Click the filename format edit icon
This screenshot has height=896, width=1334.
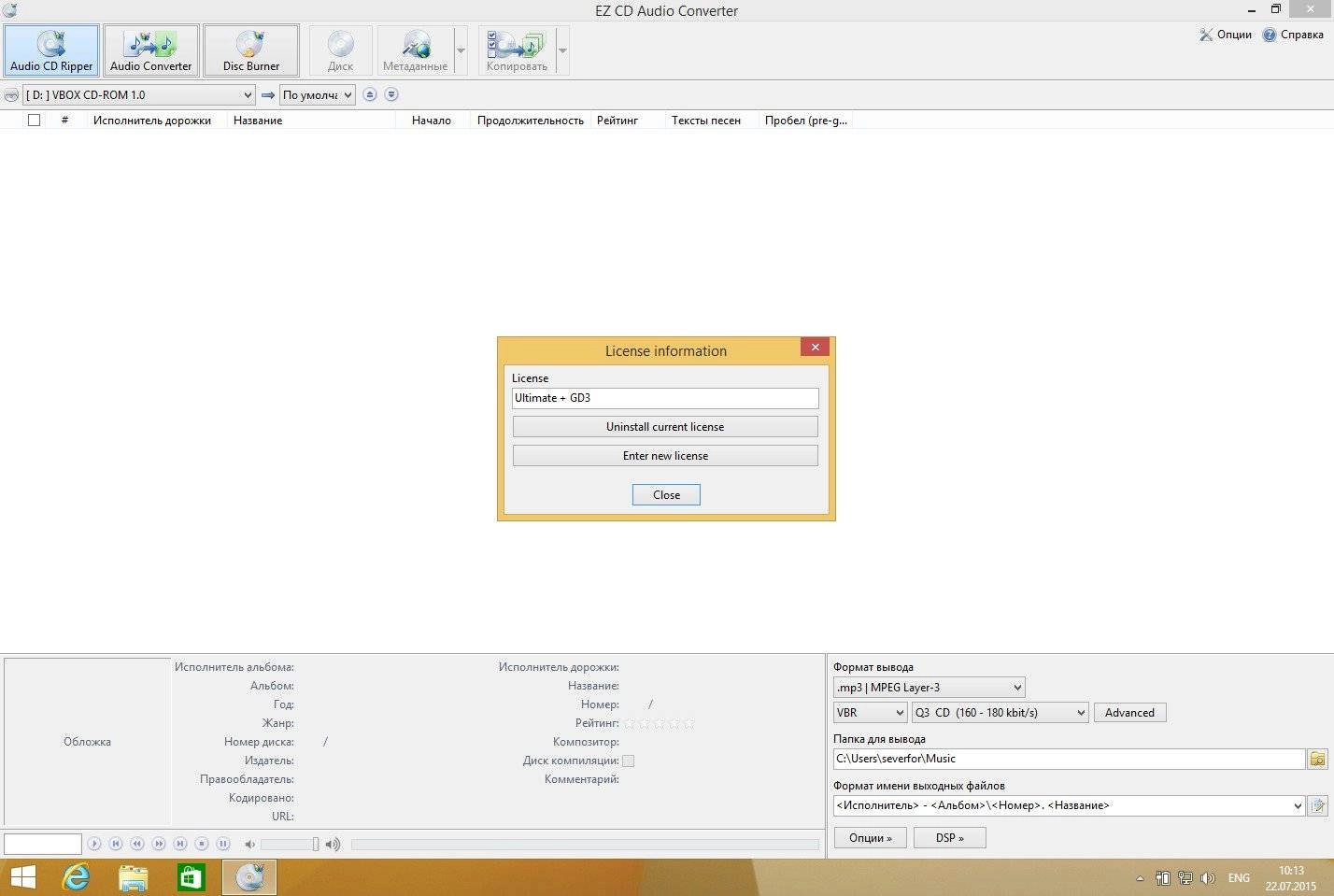pos(1317,805)
